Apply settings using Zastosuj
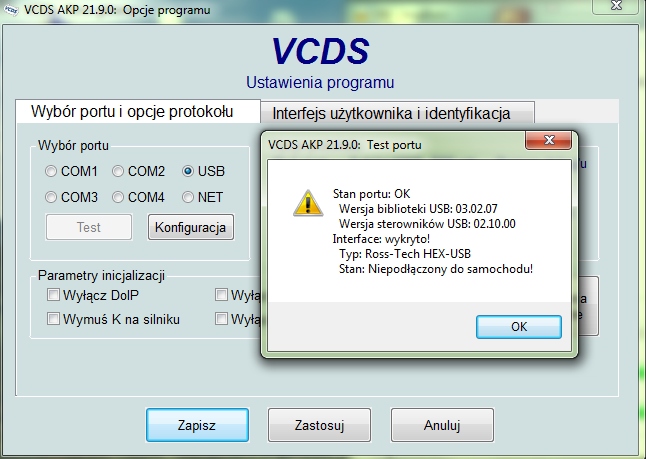Viewport: 646px width, 459px height. [x=319, y=425]
